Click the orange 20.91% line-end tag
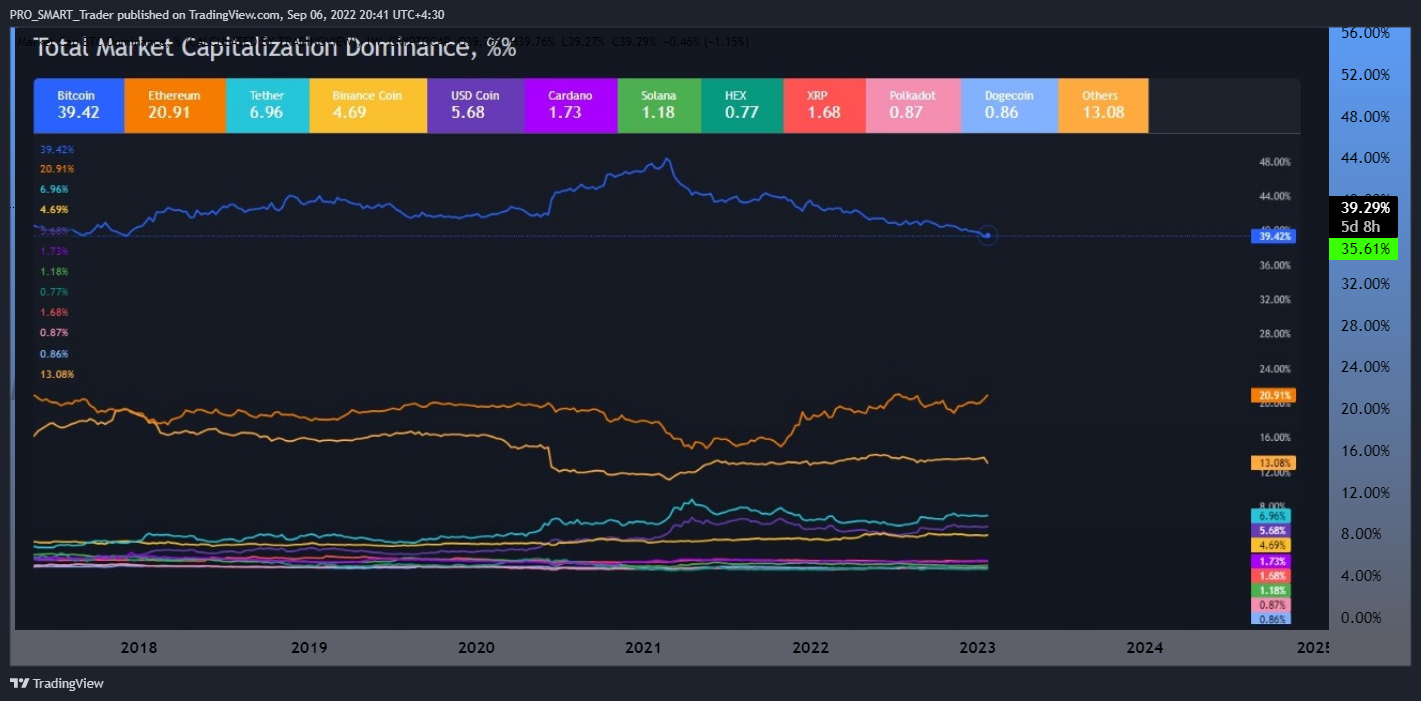Viewport: 1421px width, 701px height. tap(1273, 395)
